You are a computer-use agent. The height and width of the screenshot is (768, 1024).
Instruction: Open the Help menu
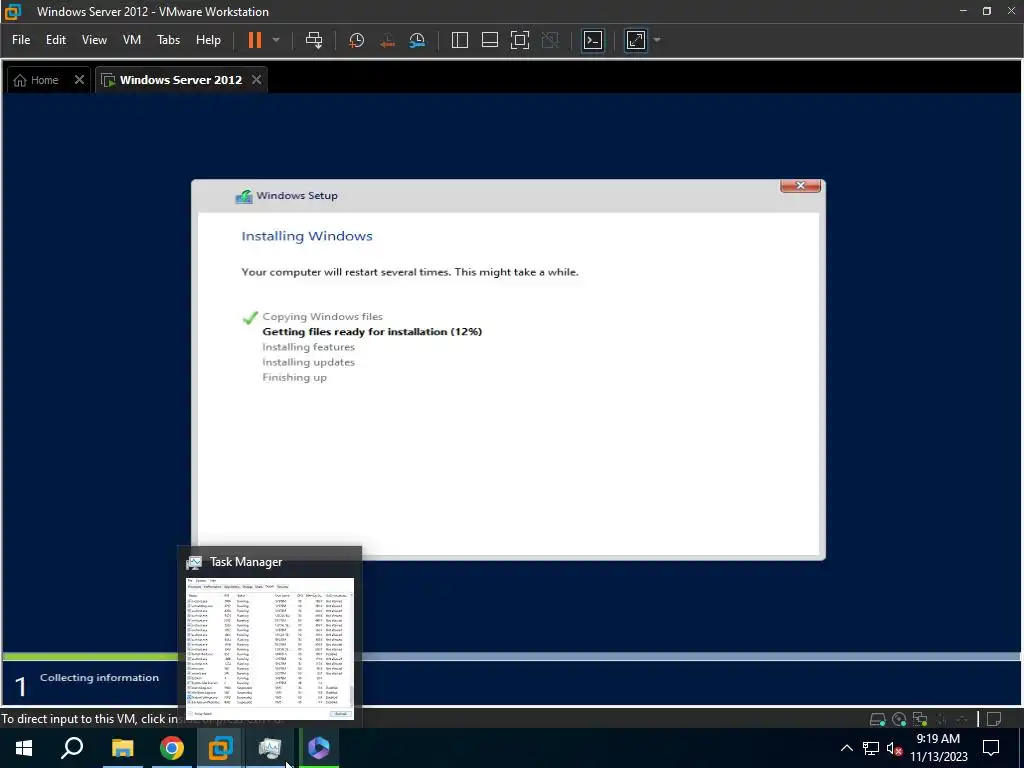pyautogui.click(x=208, y=40)
